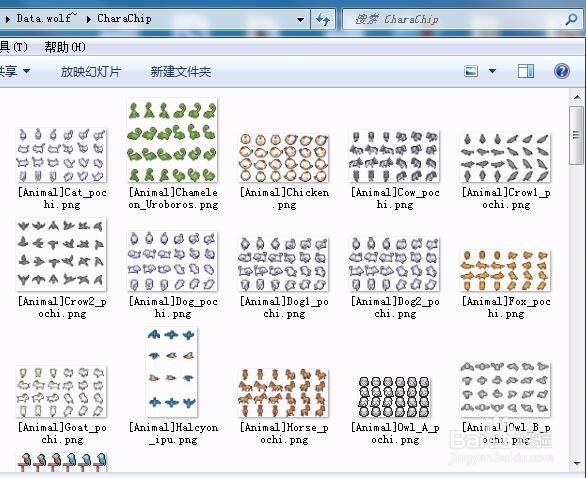Select the Goat_pochi sprite thumbnail
The height and width of the screenshot is (478, 586).
(61, 392)
